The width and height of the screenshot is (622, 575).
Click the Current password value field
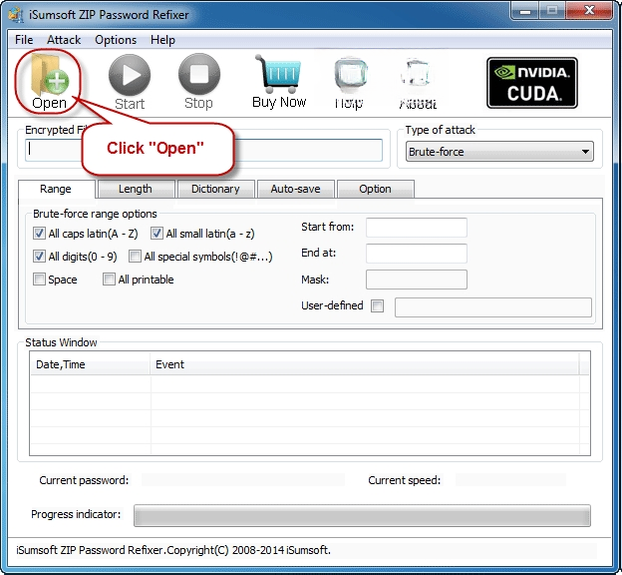coord(243,480)
